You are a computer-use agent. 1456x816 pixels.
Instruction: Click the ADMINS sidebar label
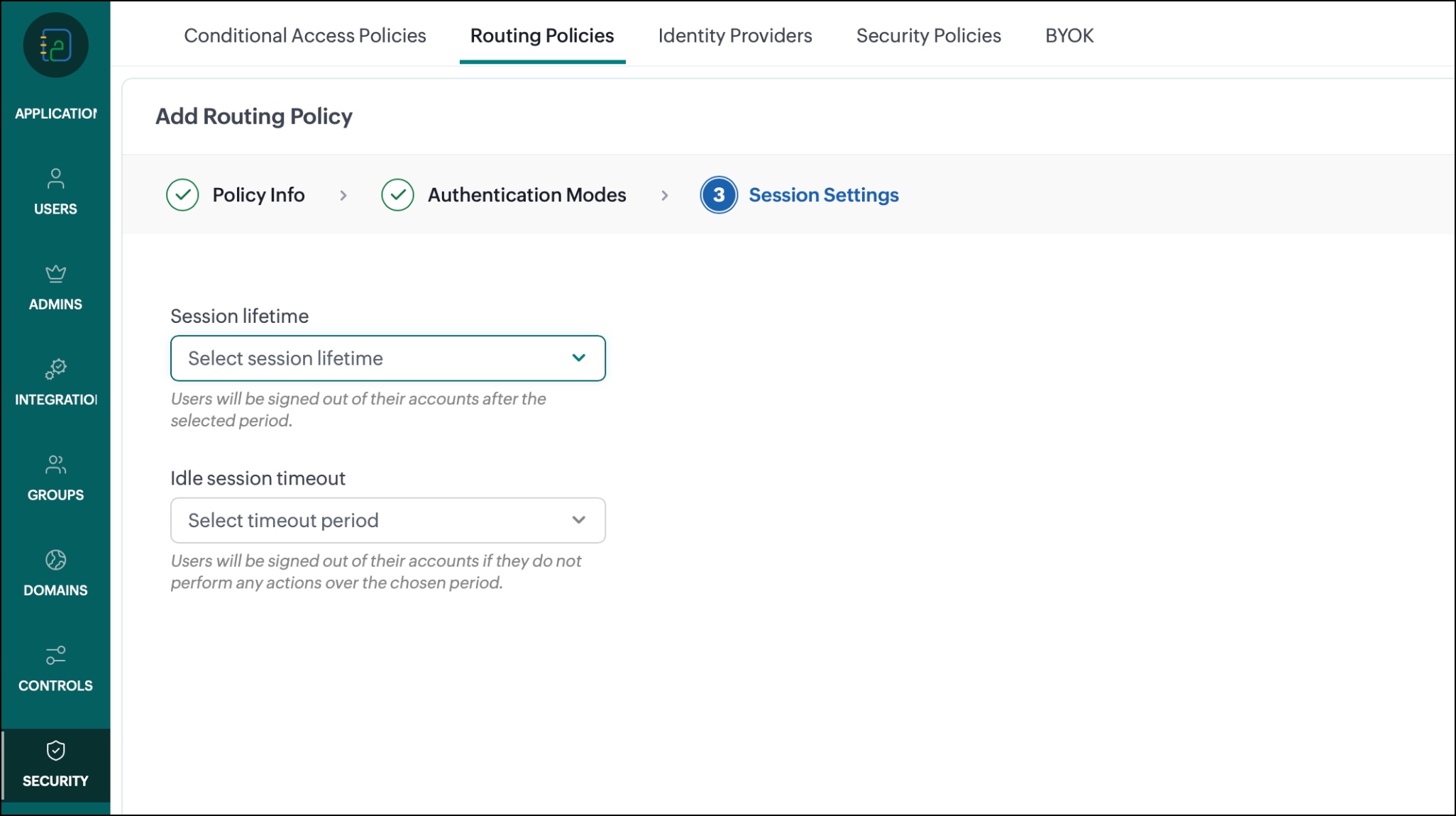point(55,304)
